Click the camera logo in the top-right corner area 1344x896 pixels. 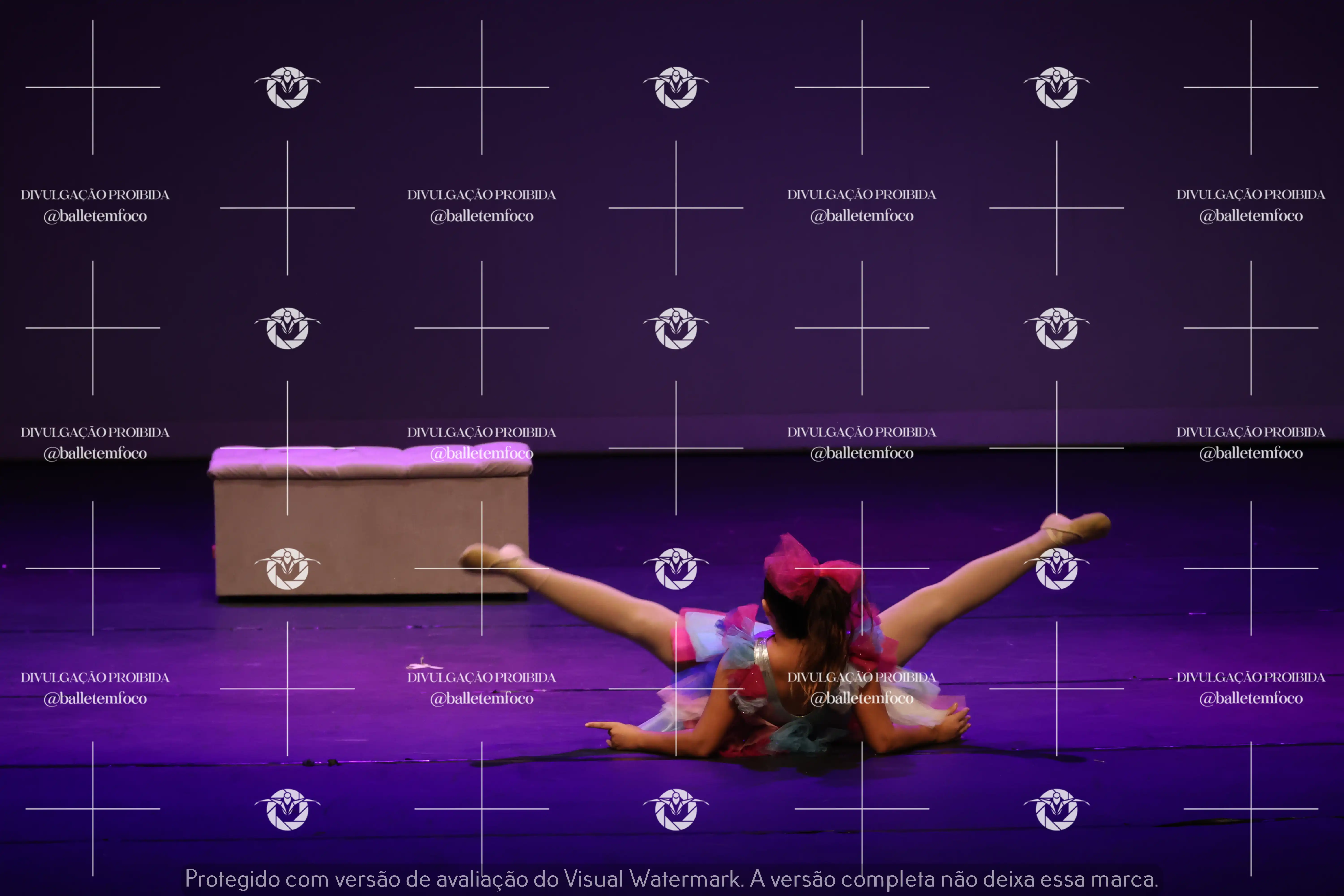pos(1057,87)
